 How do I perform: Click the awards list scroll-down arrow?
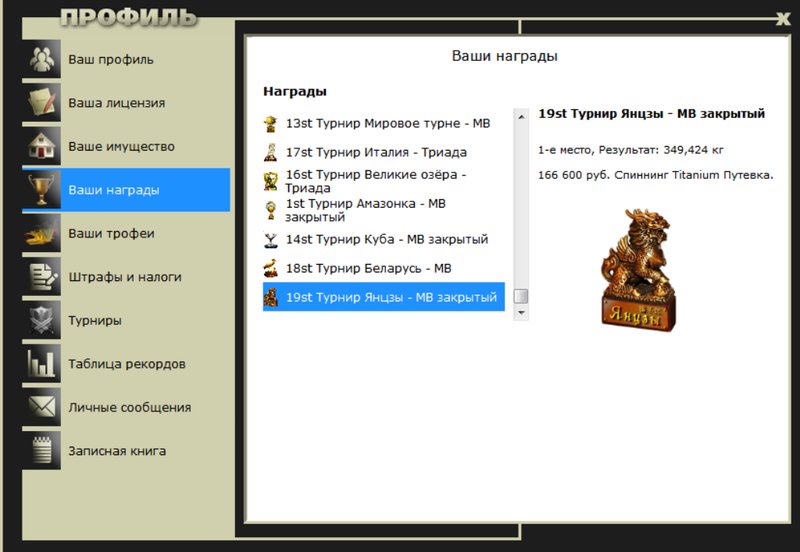click(521, 312)
